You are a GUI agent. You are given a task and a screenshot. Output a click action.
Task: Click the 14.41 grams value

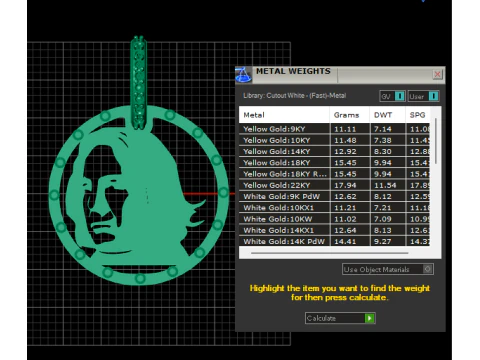click(x=345, y=241)
